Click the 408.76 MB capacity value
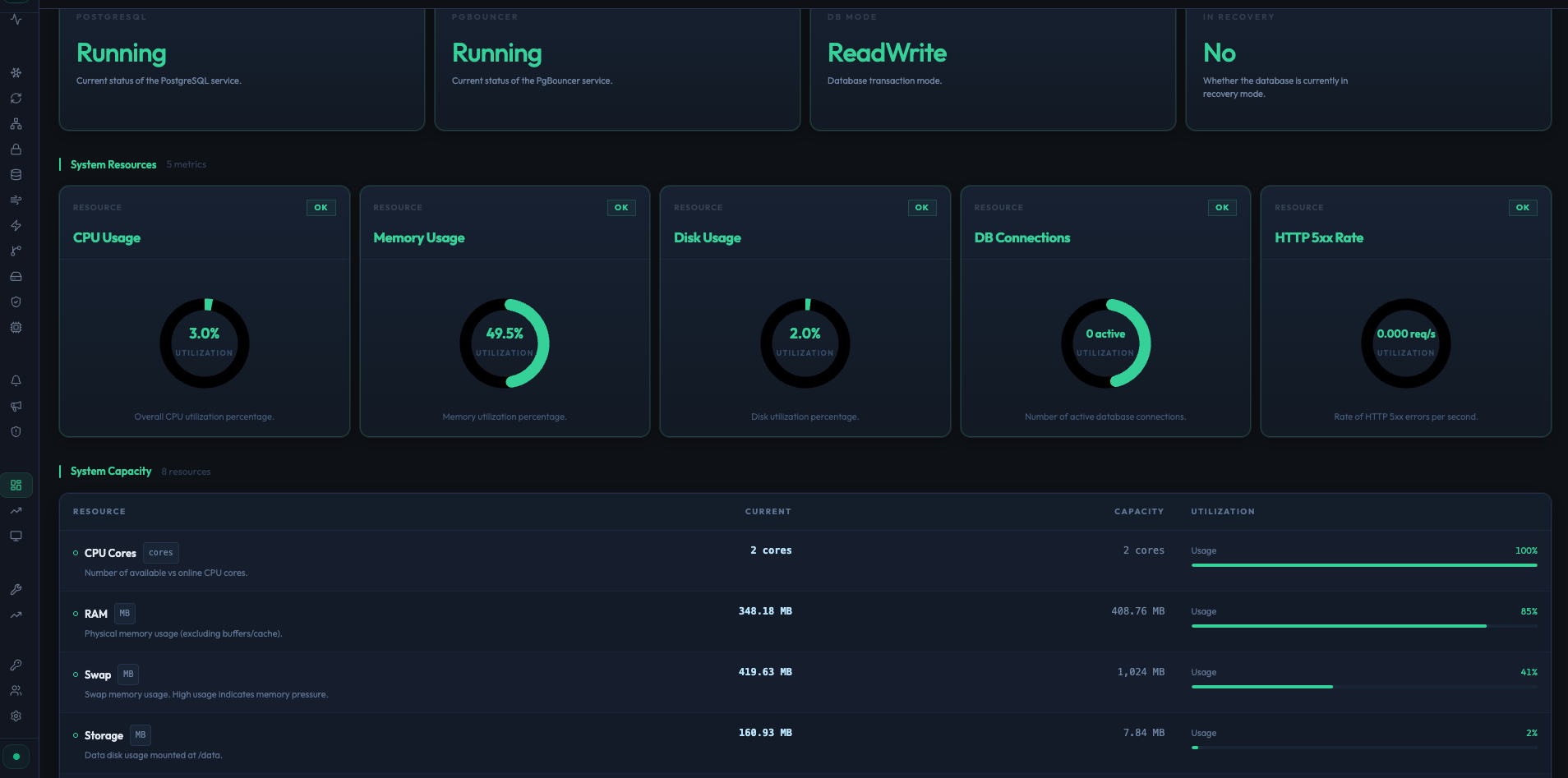 (1138, 611)
